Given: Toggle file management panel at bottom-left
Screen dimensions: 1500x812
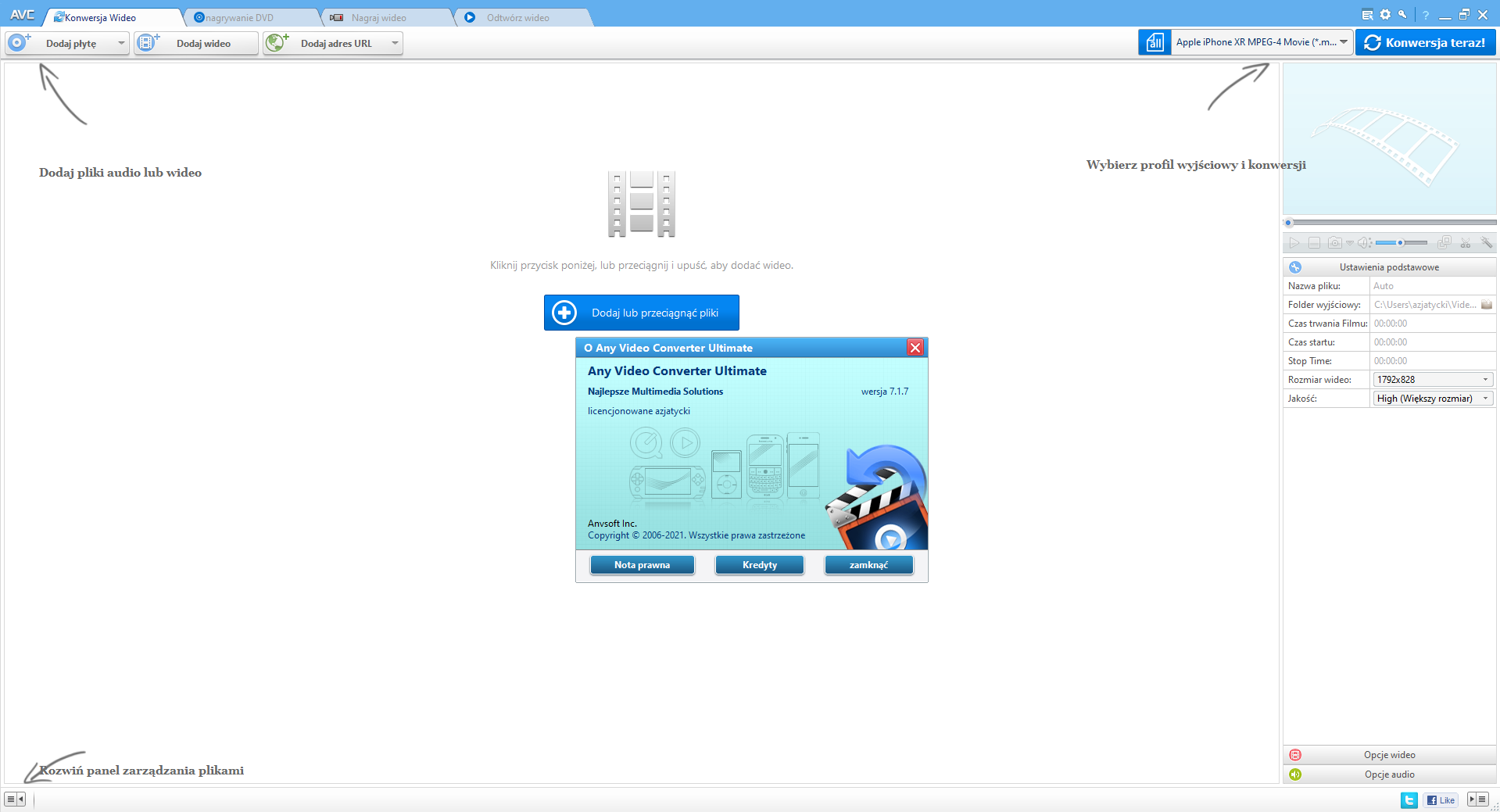Looking at the screenshot, I should (x=15, y=799).
